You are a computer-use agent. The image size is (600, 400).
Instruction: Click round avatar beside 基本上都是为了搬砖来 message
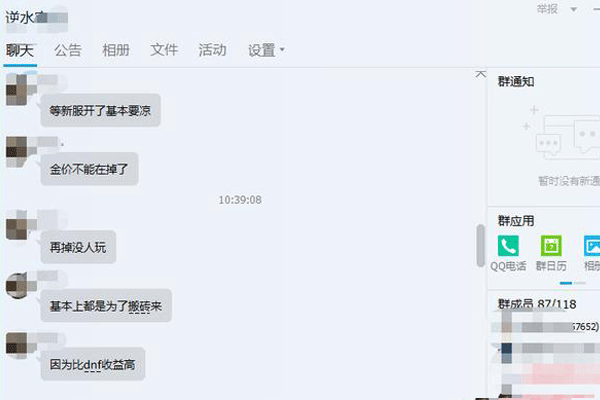pos(16,285)
